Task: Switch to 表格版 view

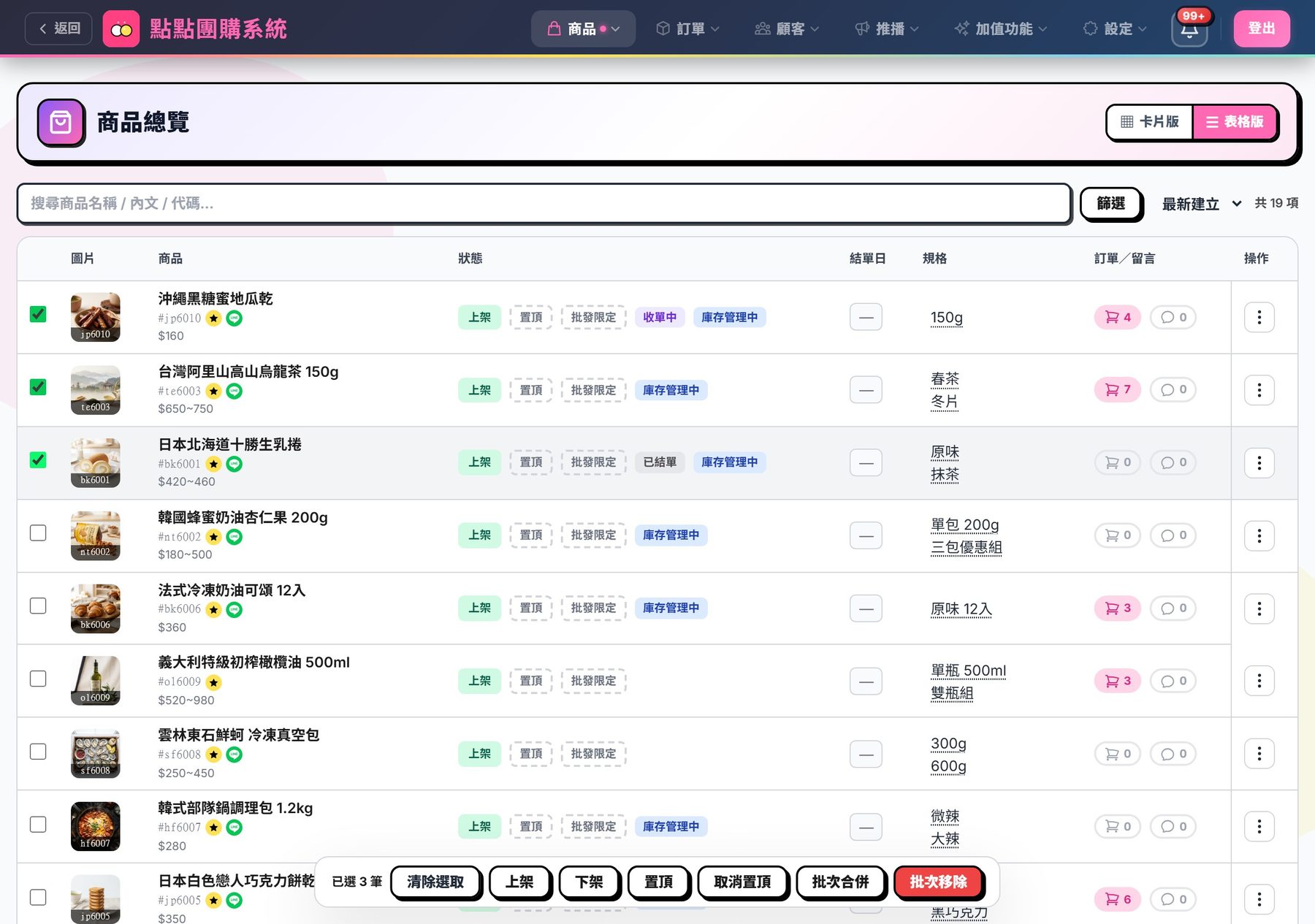Action: pyautogui.click(x=1235, y=122)
